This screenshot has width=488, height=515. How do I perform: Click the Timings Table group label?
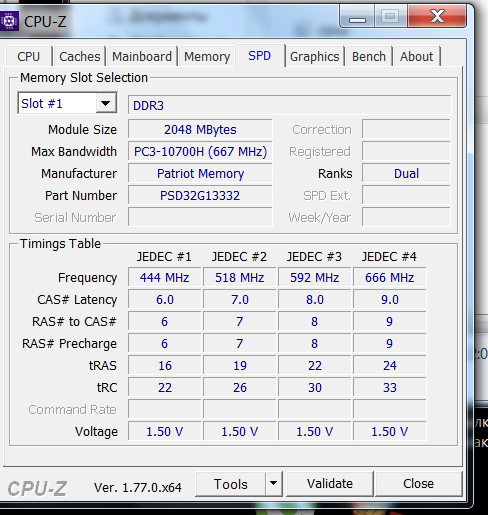tap(60, 244)
